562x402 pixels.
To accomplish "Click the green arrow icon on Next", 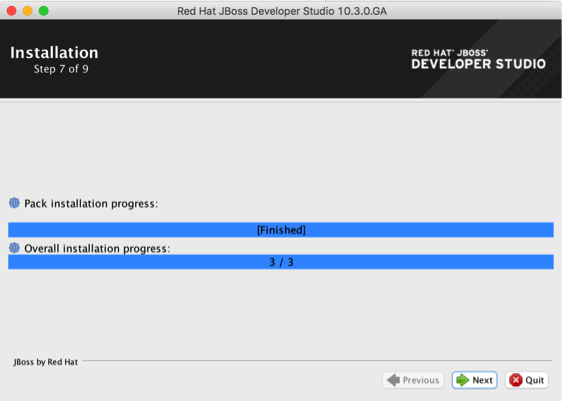I will [x=463, y=380].
